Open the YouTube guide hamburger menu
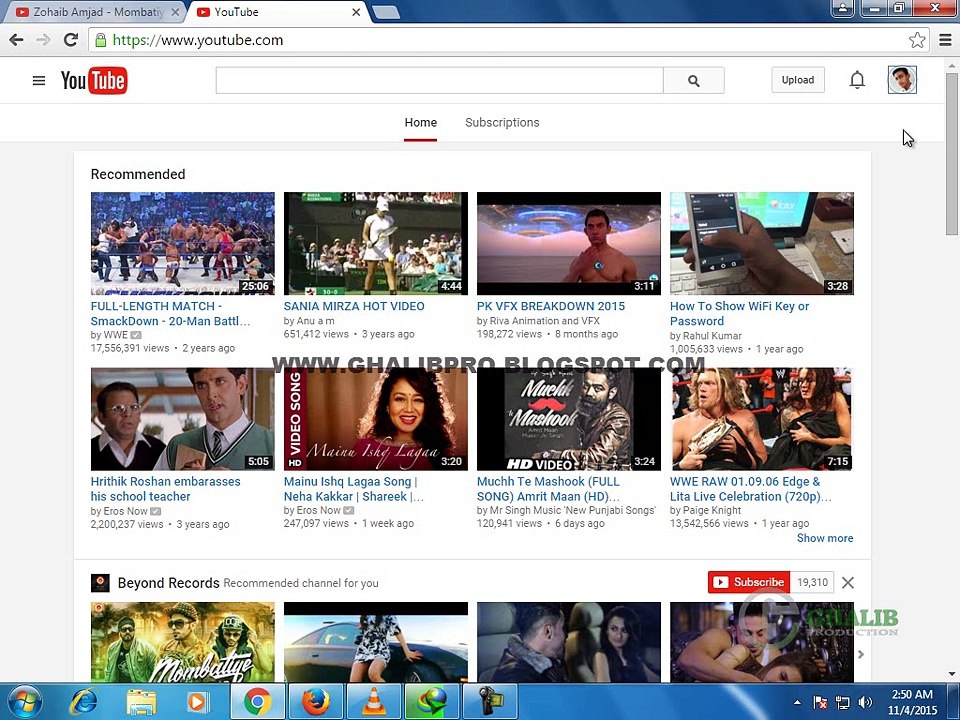 pos(39,80)
